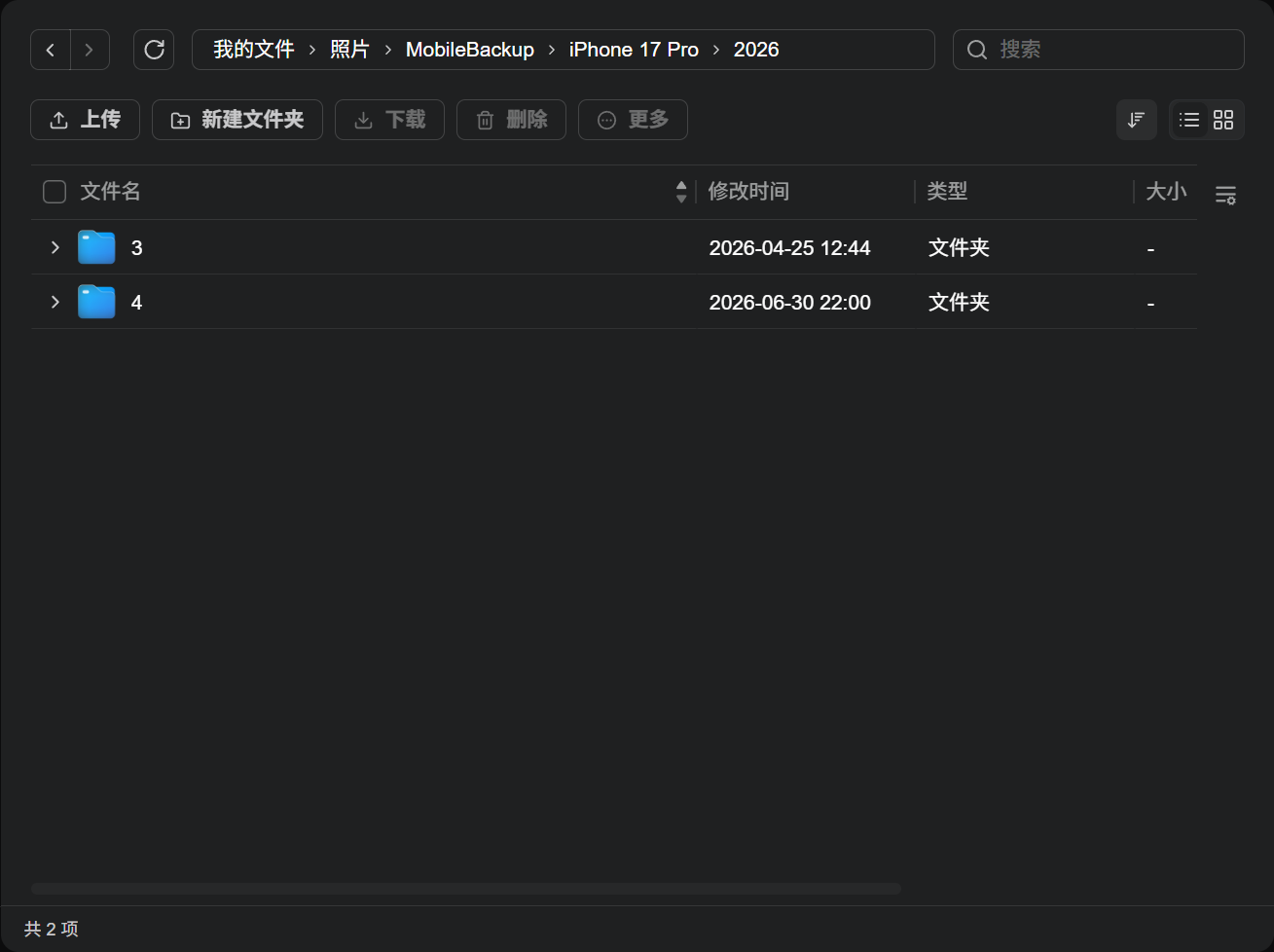Viewport: 1274px width, 952px height.
Task: Open the 更多 more options button
Action: point(633,120)
